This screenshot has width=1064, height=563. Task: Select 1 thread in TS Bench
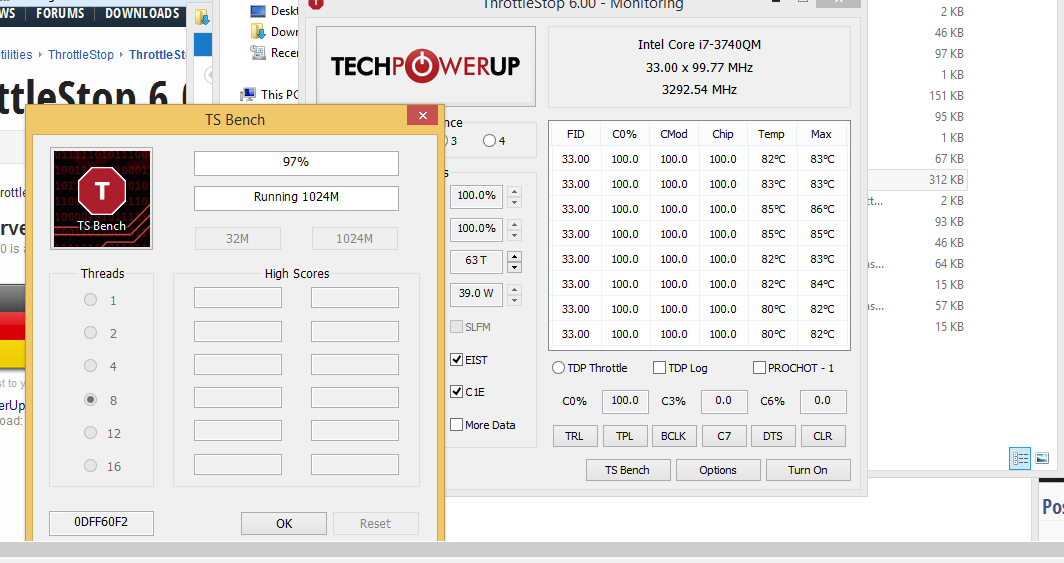[90, 300]
